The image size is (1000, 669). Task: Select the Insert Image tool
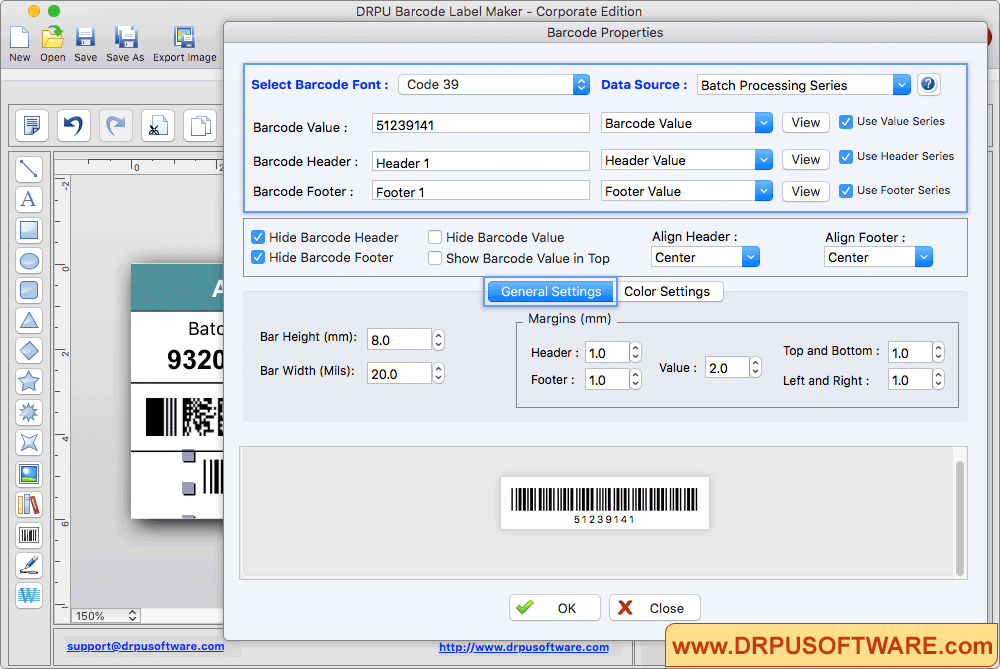[29, 474]
